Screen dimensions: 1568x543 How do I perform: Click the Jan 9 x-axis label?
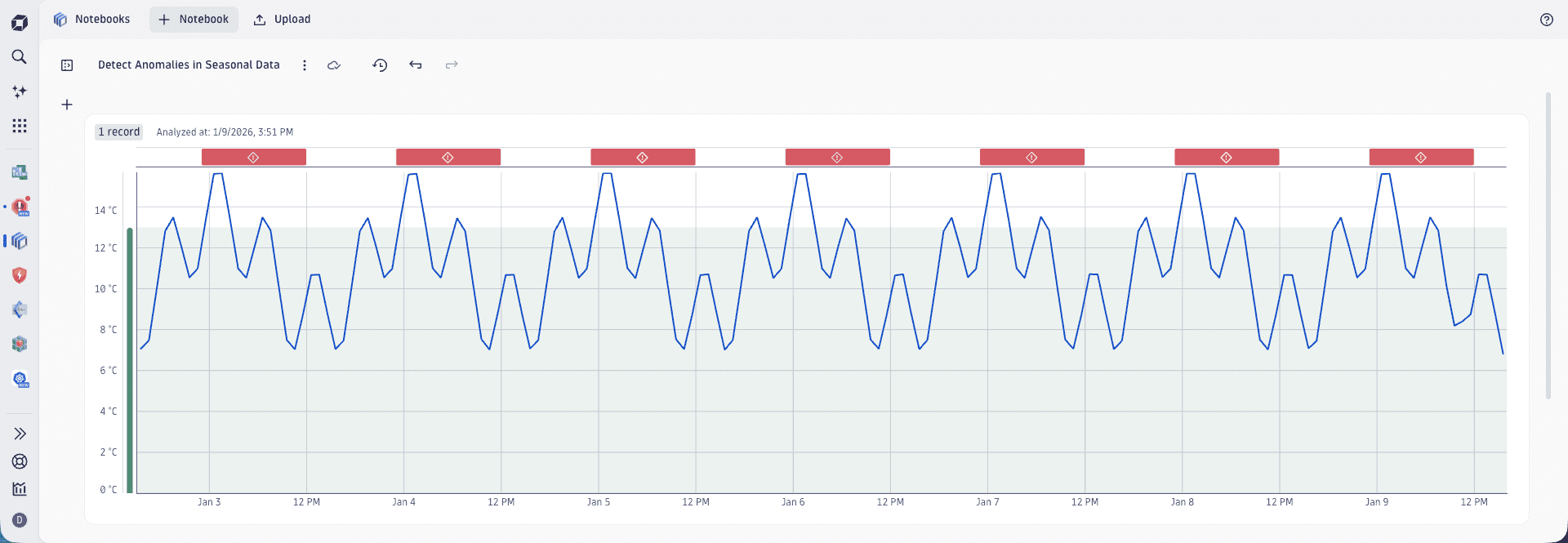[1377, 502]
